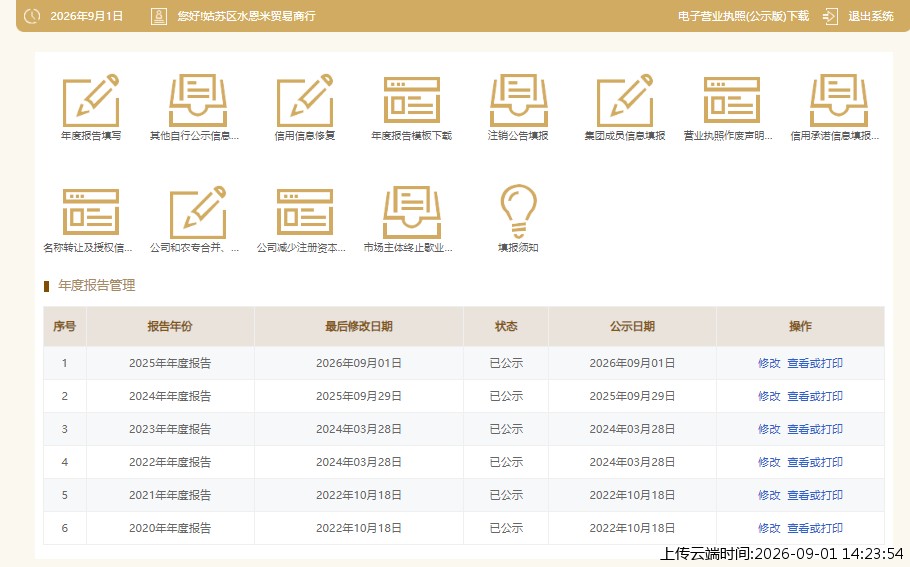Click the 2026年9月1日 date in header

[x=86, y=16]
